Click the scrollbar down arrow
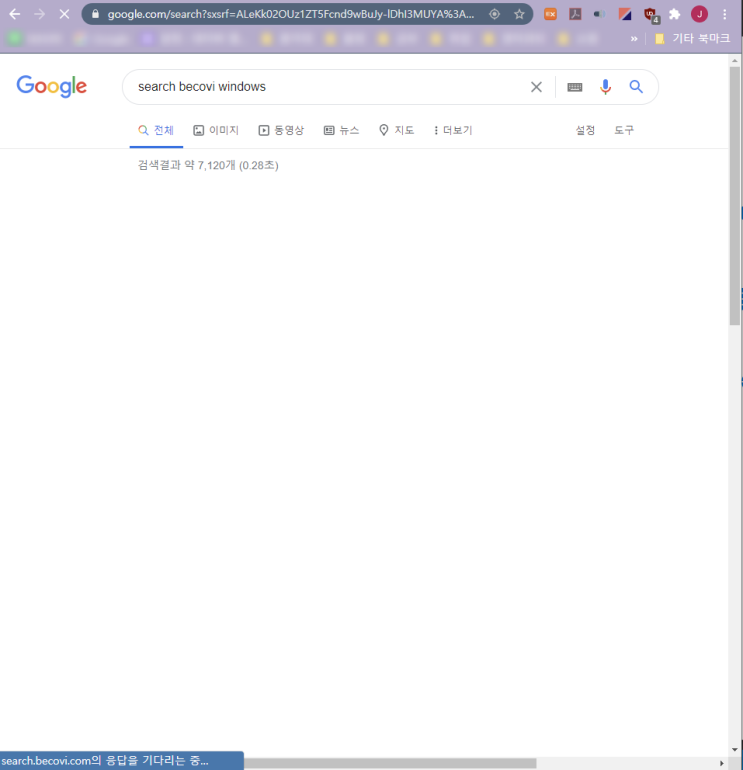 coord(734,749)
